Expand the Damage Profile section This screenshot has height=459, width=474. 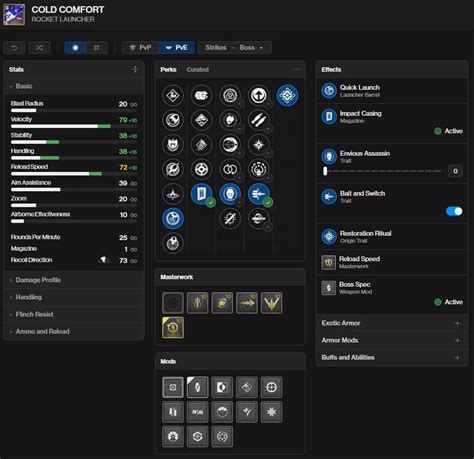pos(74,280)
